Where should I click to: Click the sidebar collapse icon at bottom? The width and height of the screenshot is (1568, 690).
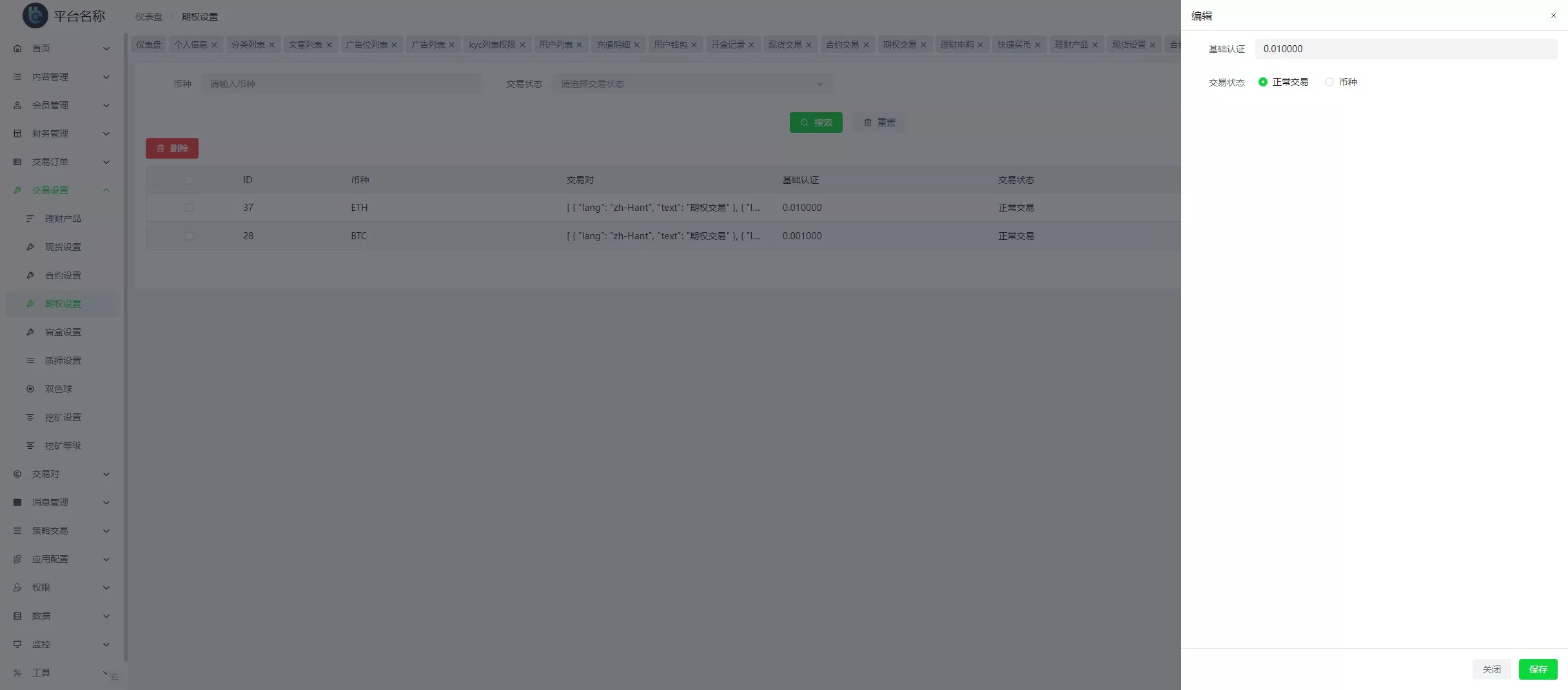pos(115,677)
